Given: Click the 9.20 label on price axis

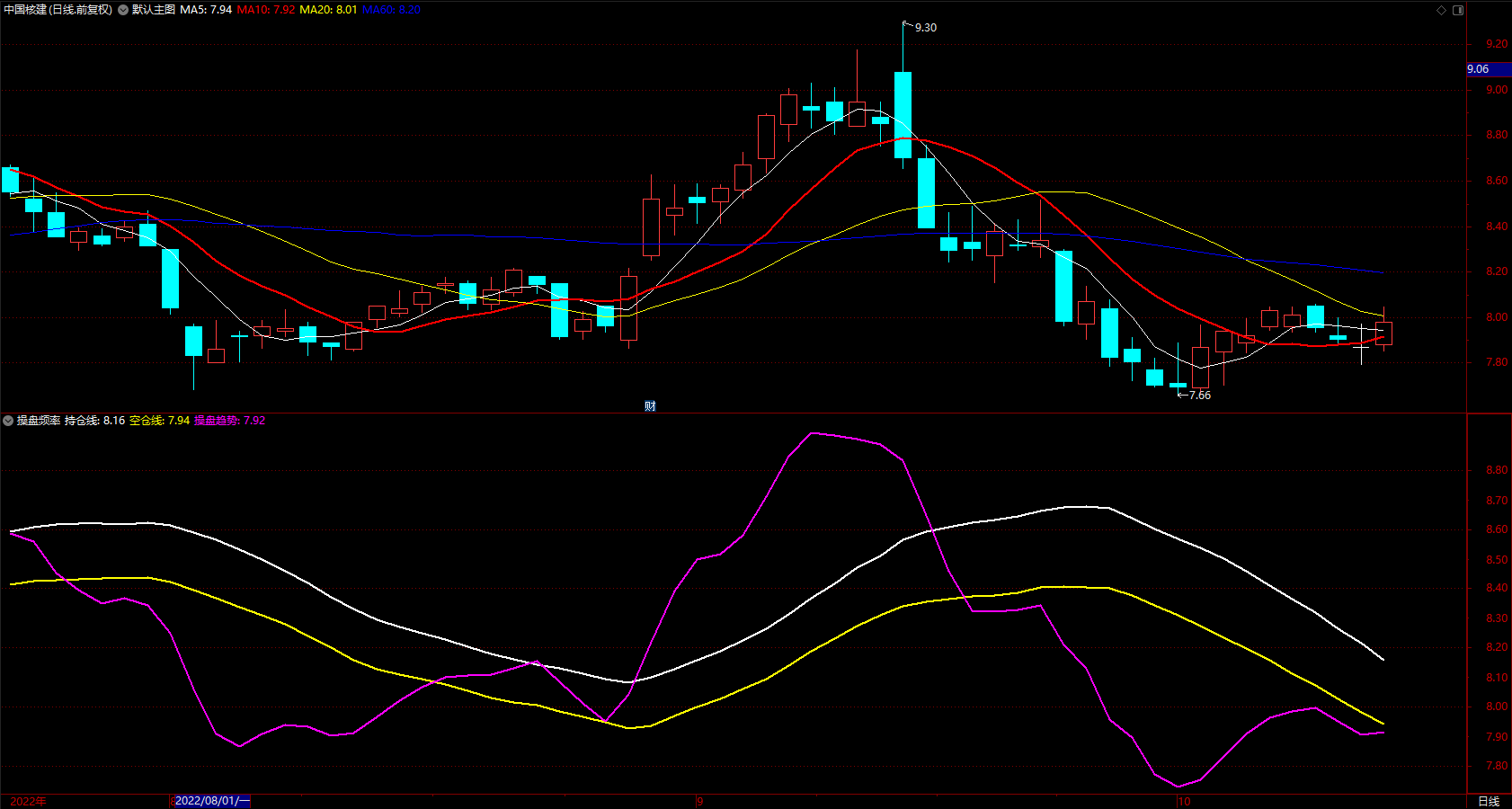Looking at the screenshot, I should click(x=1497, y=44).
